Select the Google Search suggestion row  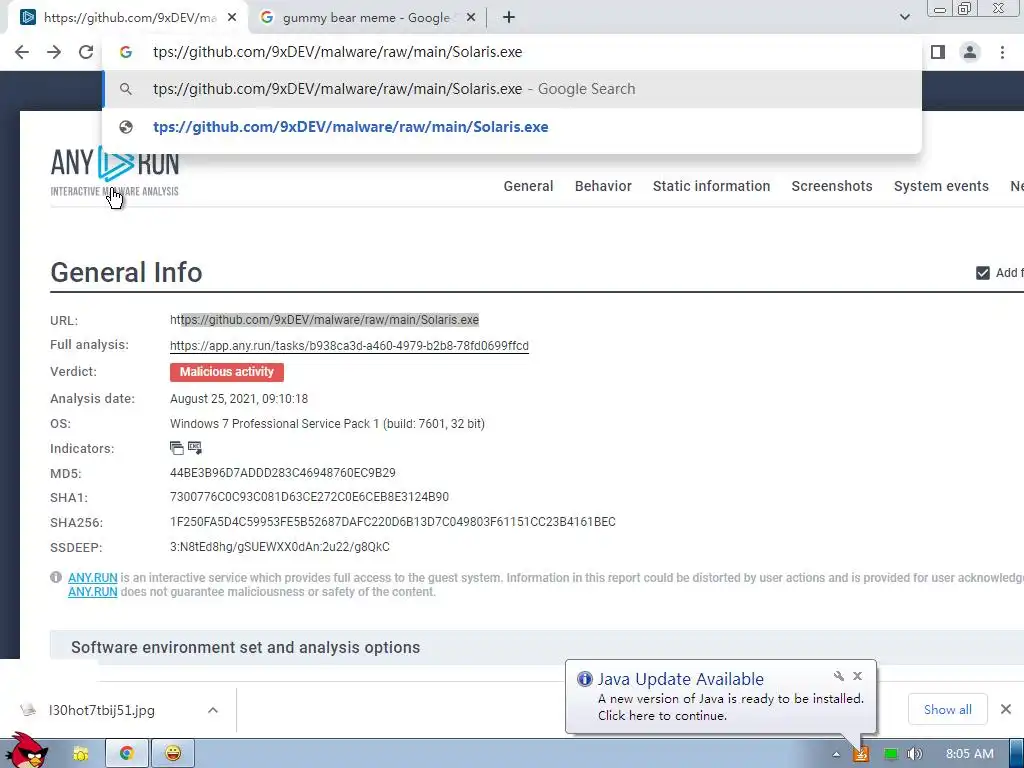tap(512, 89)
